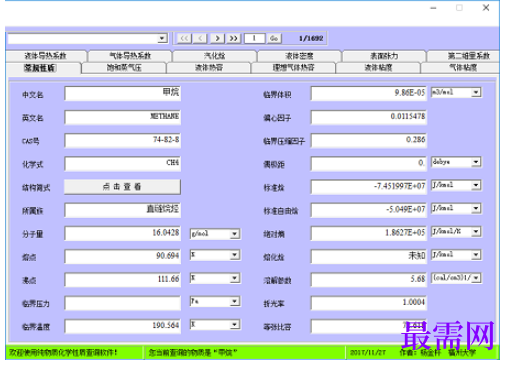513x367 pixels.
Task: Switch to 气体导热系数 tab
Action: (x=130, y=56)
